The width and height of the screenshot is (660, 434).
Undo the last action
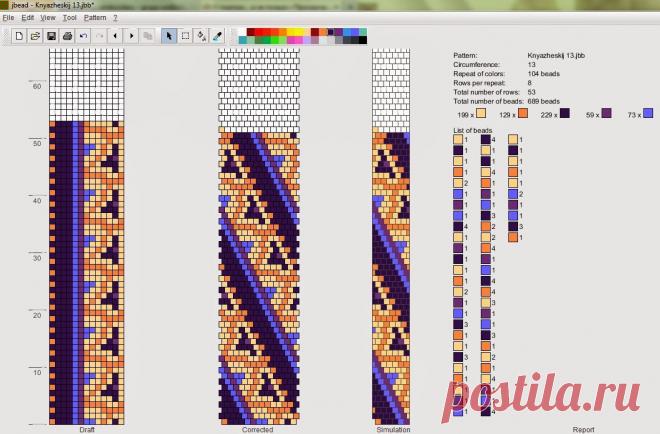pos(83,36)
